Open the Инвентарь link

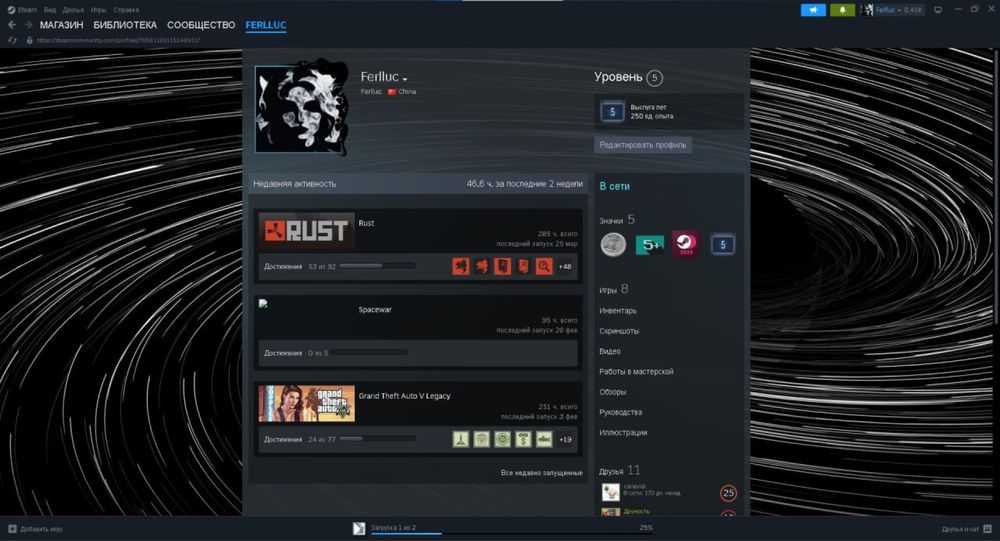(618, 311)
